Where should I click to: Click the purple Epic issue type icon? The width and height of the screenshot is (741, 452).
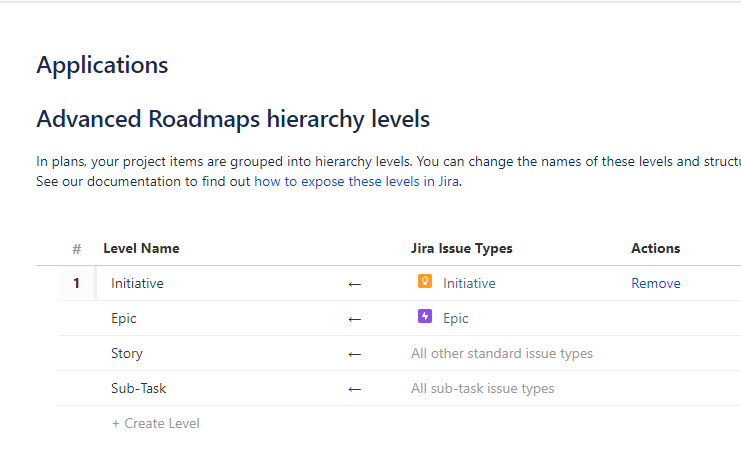425,316
